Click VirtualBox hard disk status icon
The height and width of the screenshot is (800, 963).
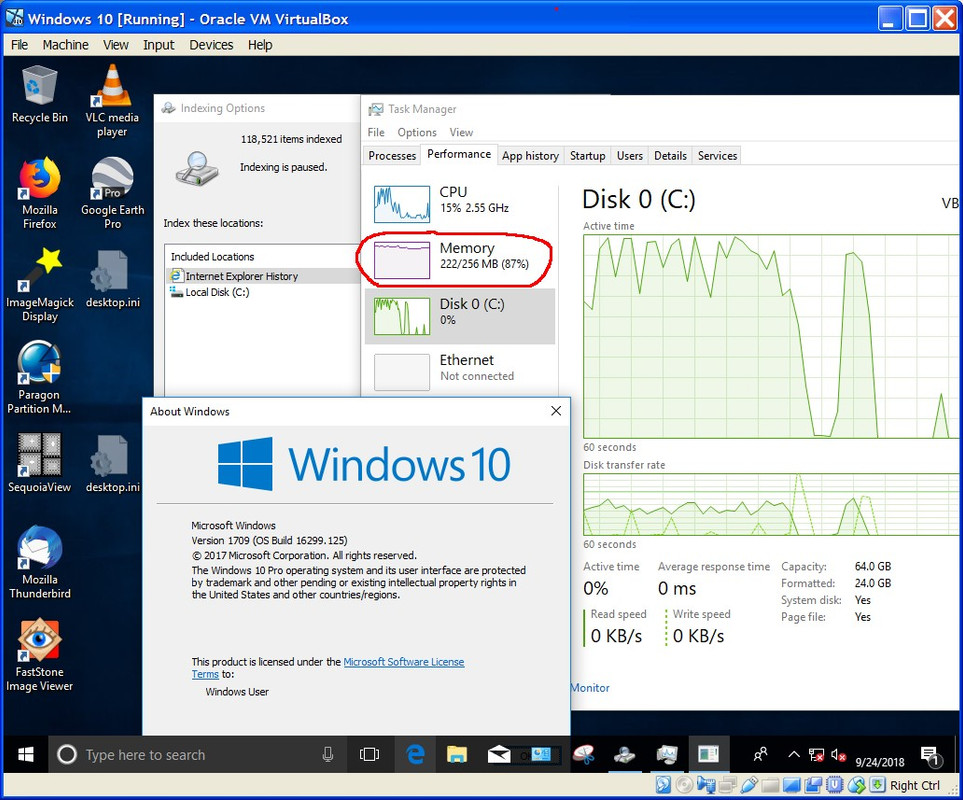(663, 785)
